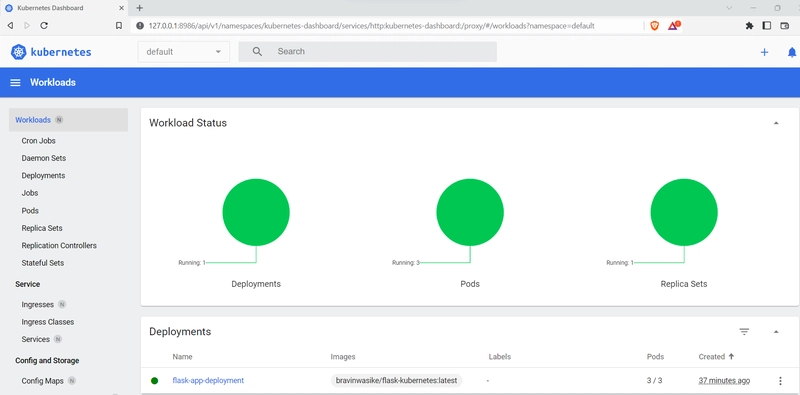Select Replica Sets in the sidebar
Viewport: 800px width, 395px height.
[42, 228]
